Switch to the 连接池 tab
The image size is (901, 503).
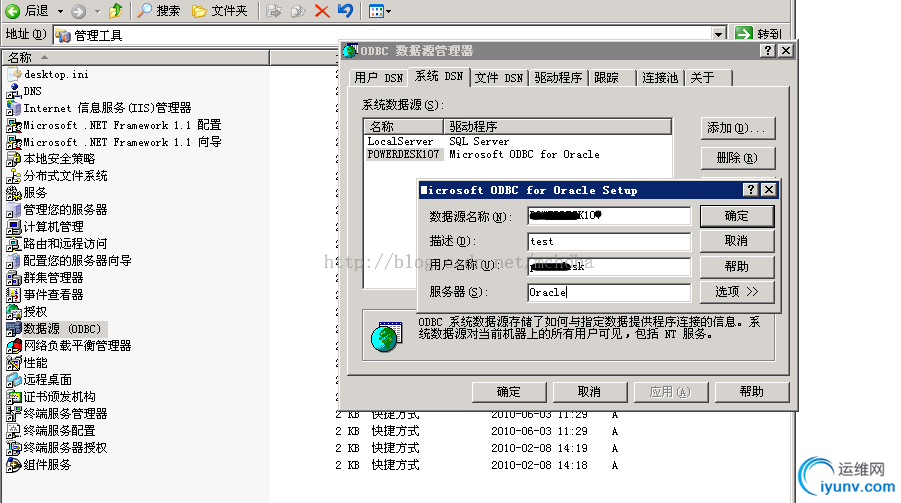pyautogui.click(x=660, y=78)
